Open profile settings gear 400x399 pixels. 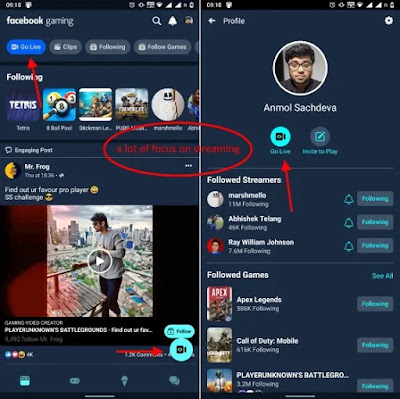tap(389, 21)
